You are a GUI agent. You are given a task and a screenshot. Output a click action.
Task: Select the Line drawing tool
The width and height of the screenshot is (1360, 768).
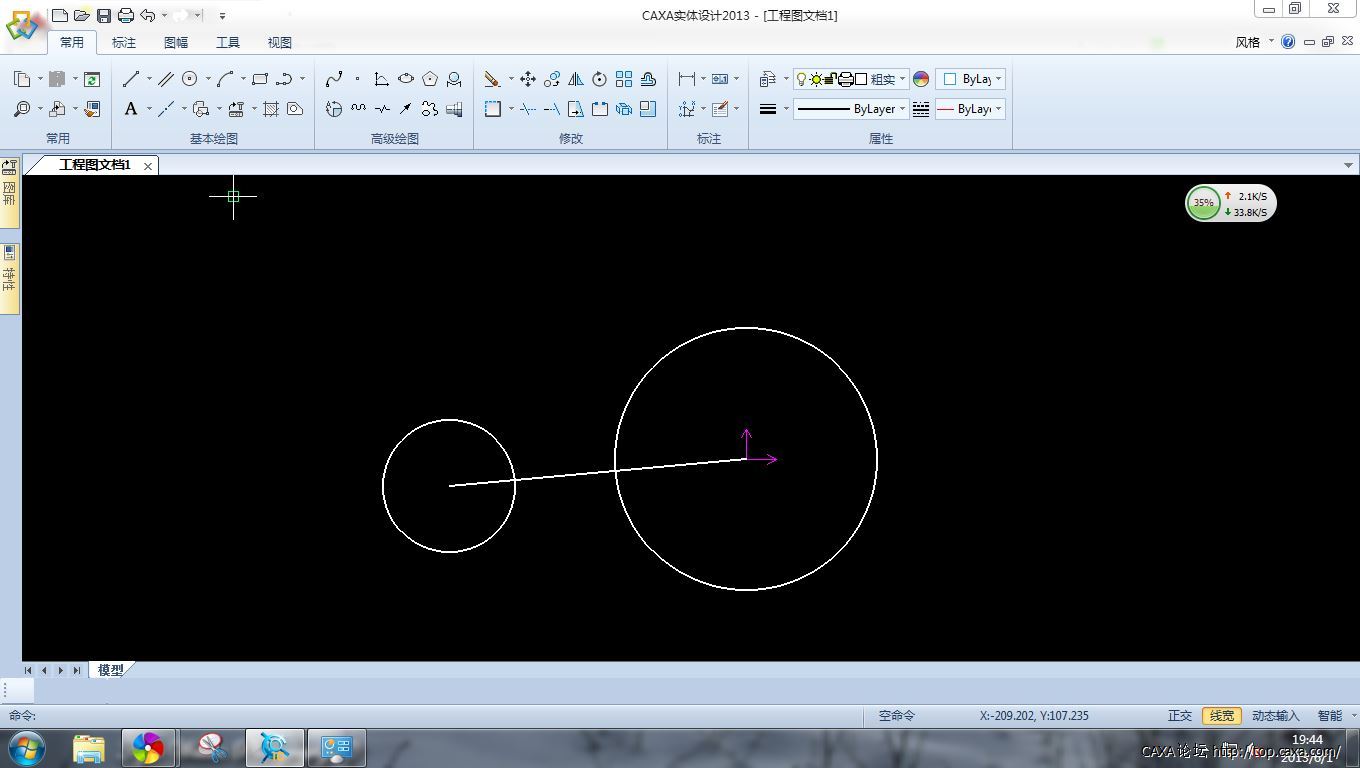click(131, 79)
